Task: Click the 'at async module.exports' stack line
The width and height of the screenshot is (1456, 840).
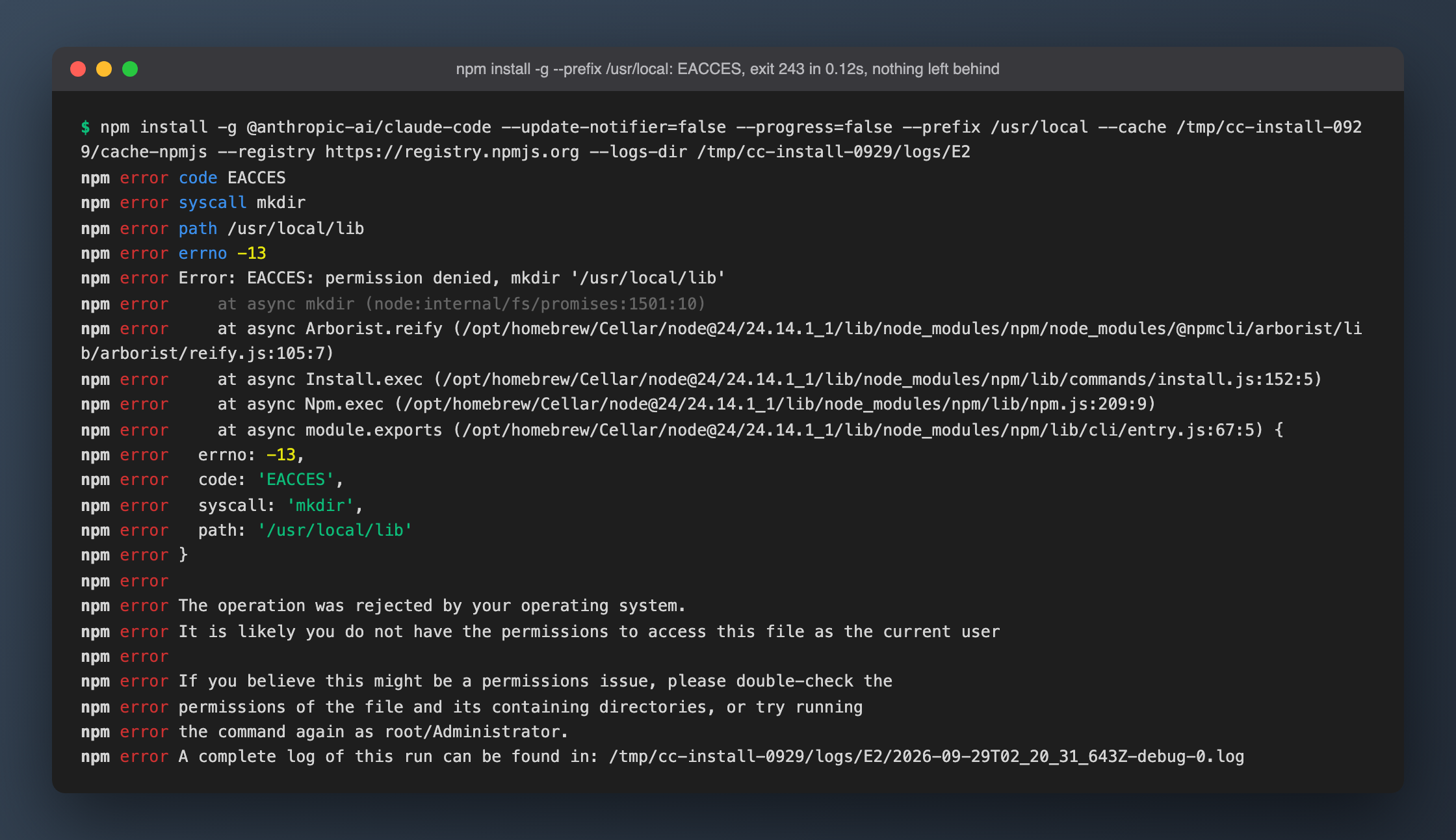Action: tap(682, 430)
